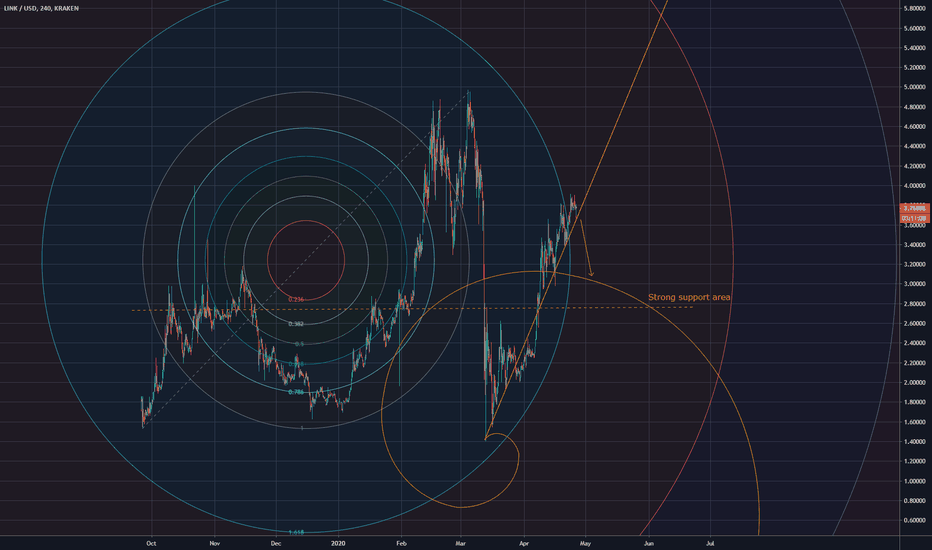932x550 pixels.
Task: Click the 'Strong support area' annotation text
Action: pos(689,297)
